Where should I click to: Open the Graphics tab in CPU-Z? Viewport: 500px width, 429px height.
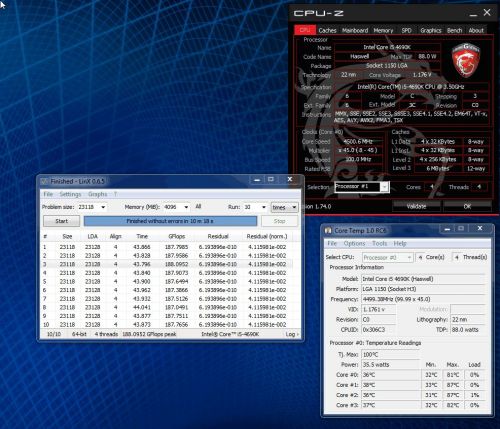pos(431,30)
